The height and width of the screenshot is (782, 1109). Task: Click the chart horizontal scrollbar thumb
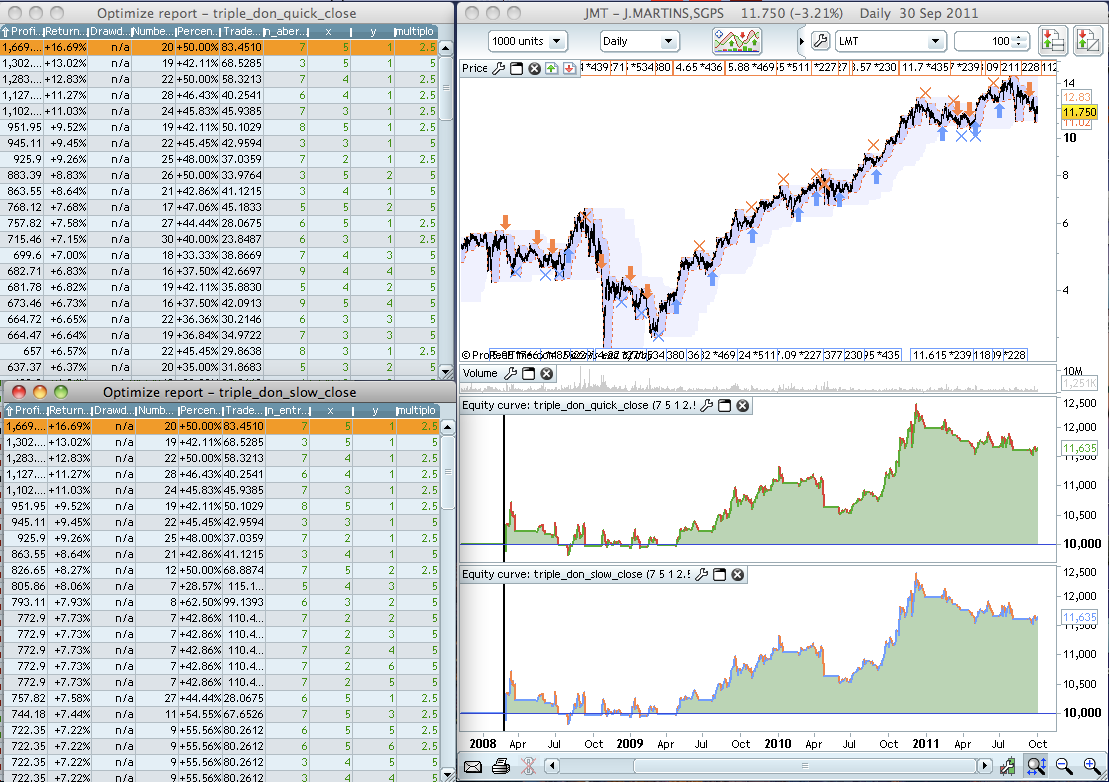click(804, 766)
